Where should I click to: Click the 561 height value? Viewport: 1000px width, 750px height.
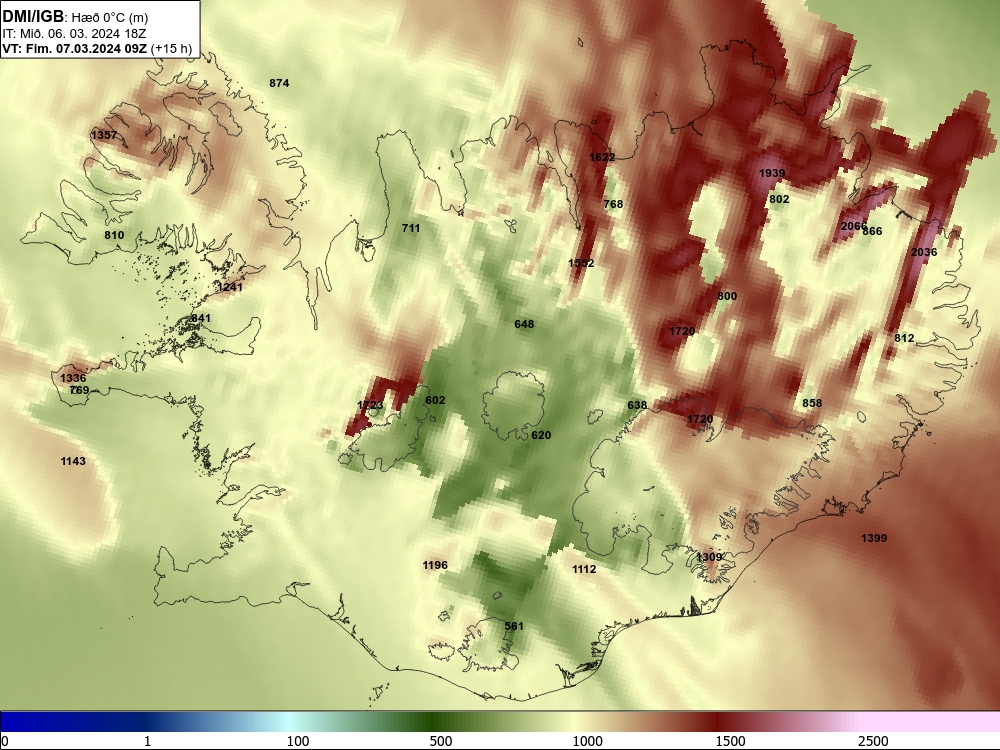[514, 626]
